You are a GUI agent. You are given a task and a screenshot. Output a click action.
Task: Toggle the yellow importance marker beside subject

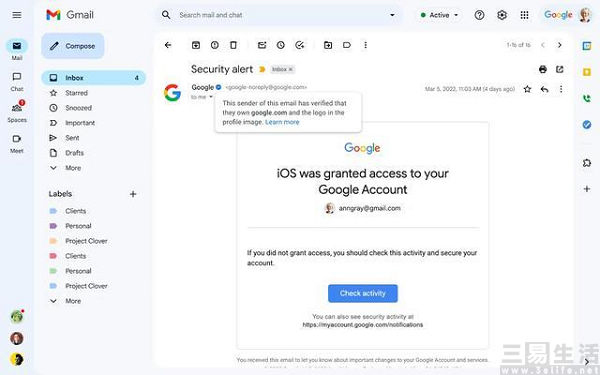tap(262, 69)
